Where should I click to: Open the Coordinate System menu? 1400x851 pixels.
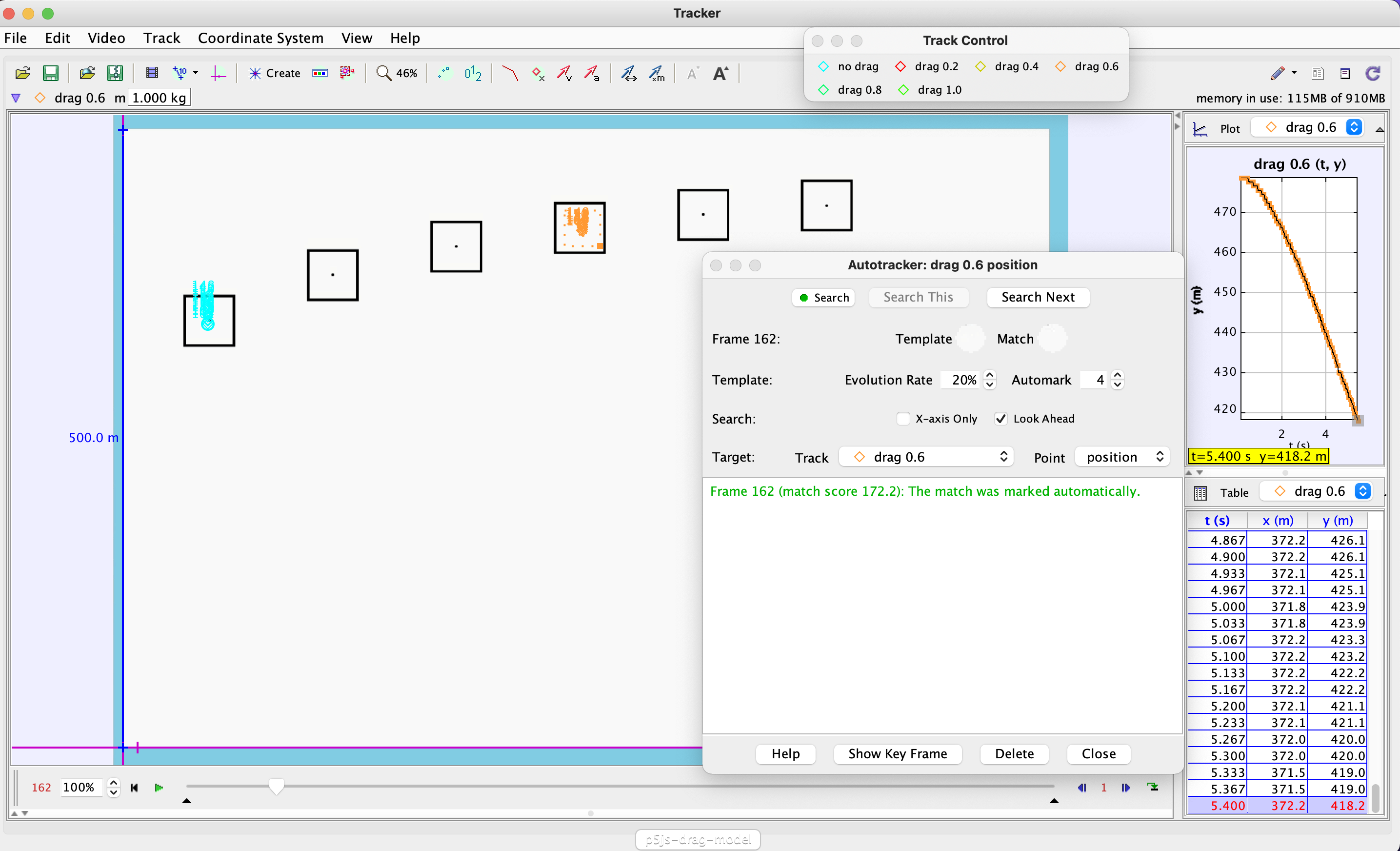260,38
